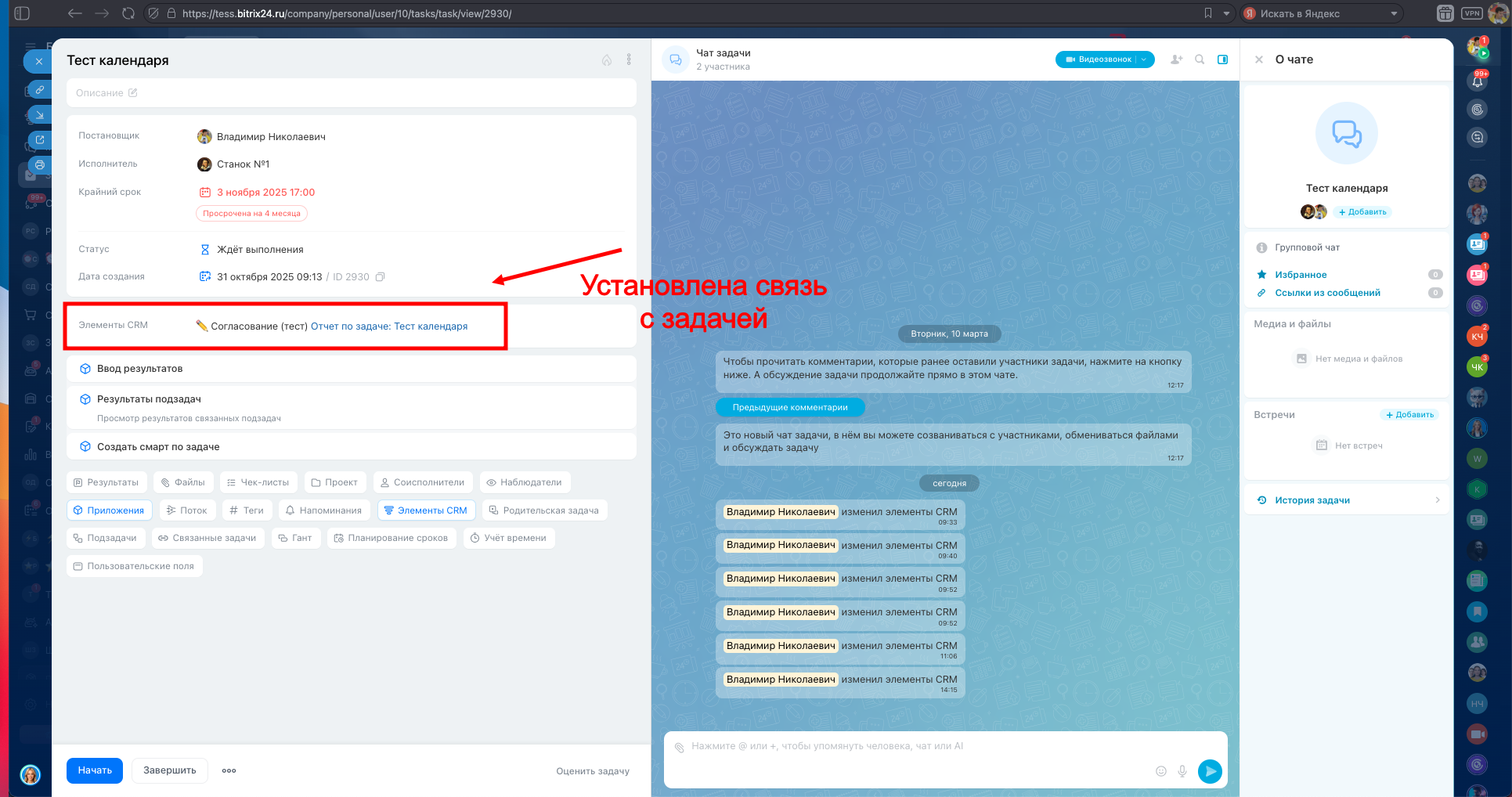Open the 'Подзадачи' chip
The width and height of the screenshot is (1512, 797).
pos(106,538)
